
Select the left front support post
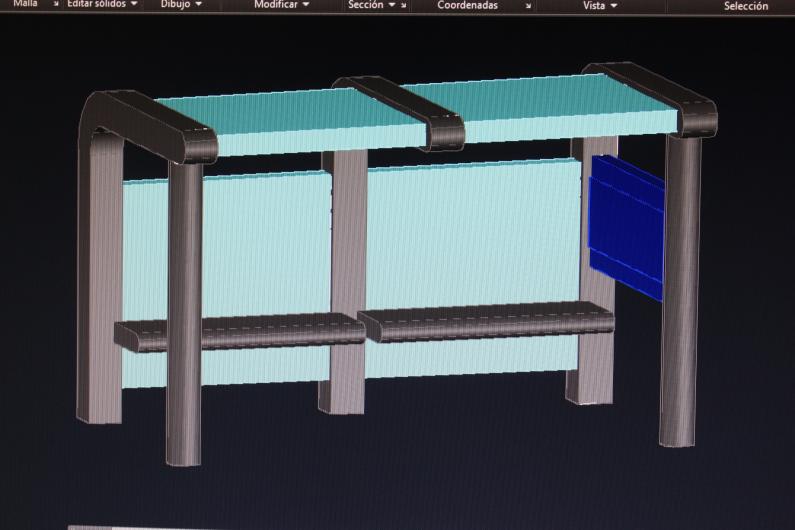[184, 320]
